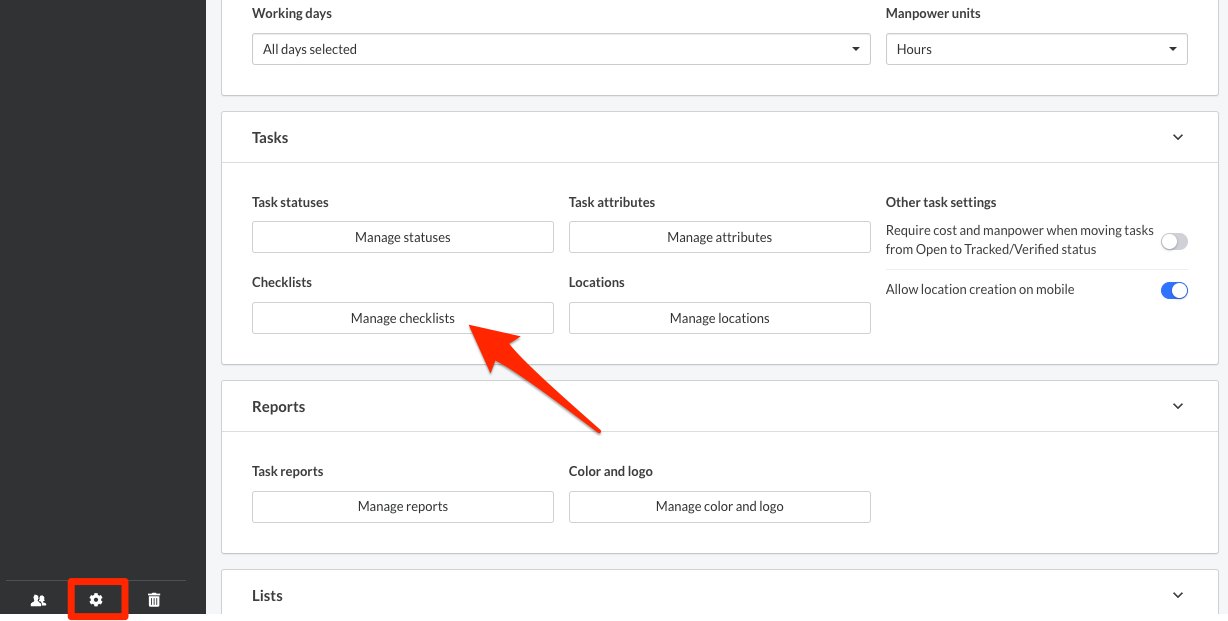Disable allow location creation on mobile

tap(1173, 290)
